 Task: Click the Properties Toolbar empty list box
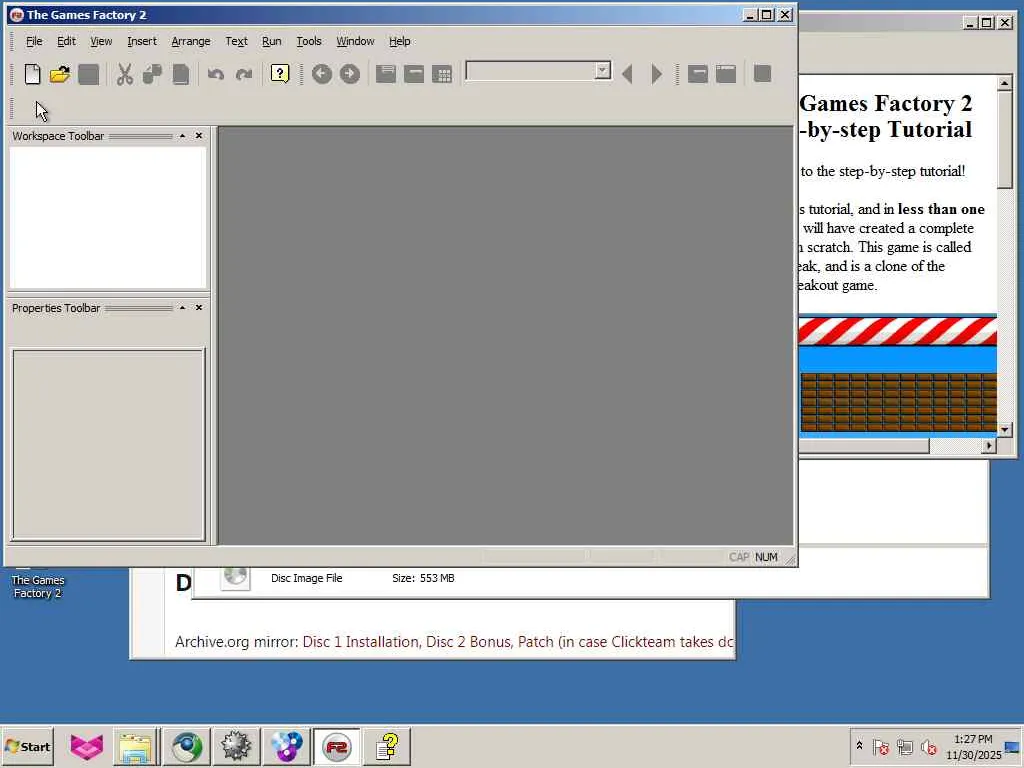108,445
